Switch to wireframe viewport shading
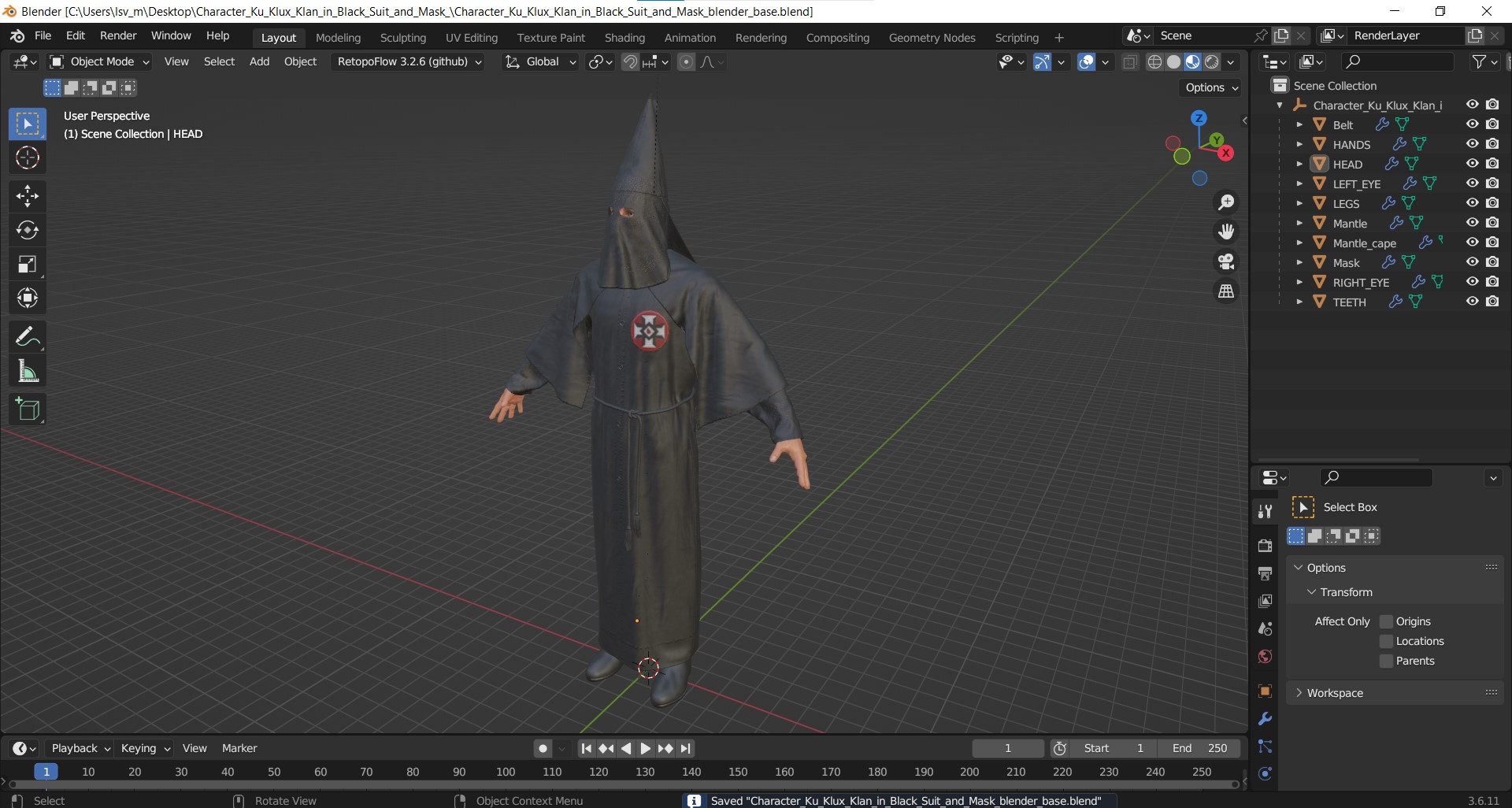The image size is (1512, 808). [1154, 62]
